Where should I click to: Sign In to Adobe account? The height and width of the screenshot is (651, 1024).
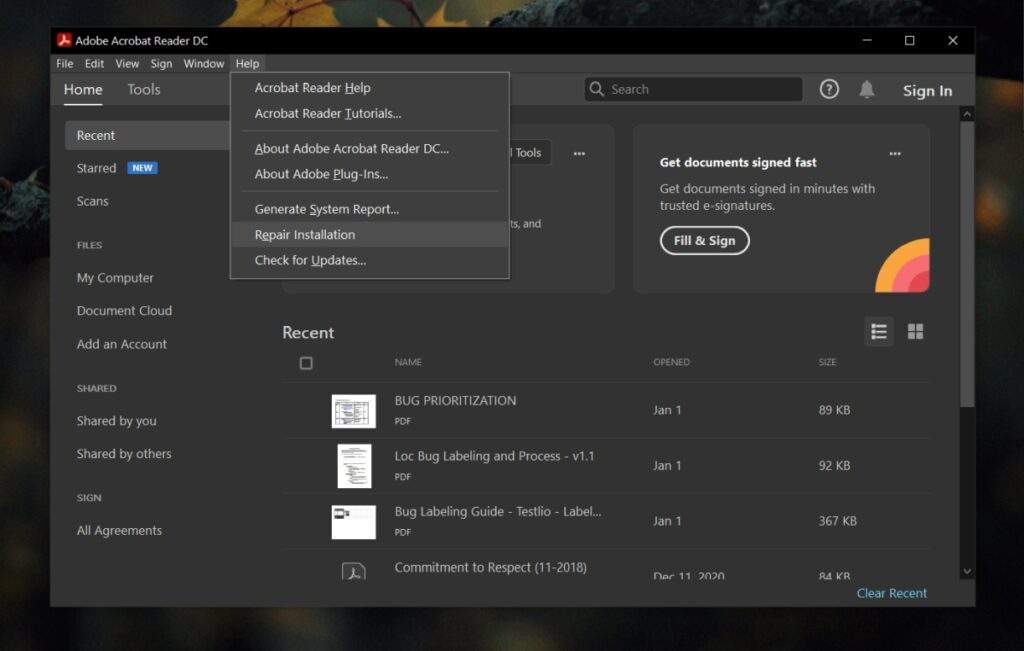tap(926, 90)
